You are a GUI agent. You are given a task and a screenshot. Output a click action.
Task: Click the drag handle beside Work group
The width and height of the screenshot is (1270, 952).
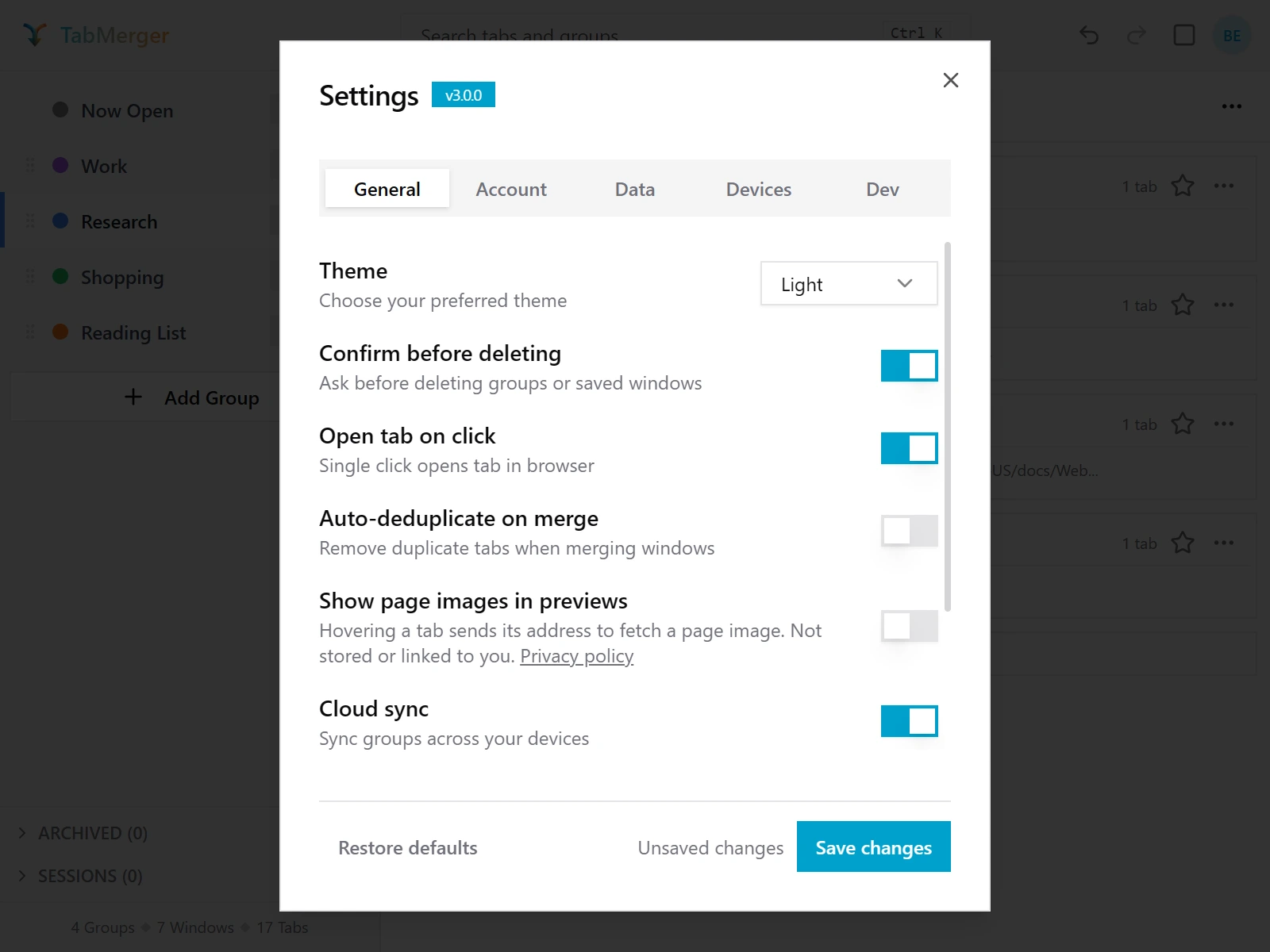30,165
